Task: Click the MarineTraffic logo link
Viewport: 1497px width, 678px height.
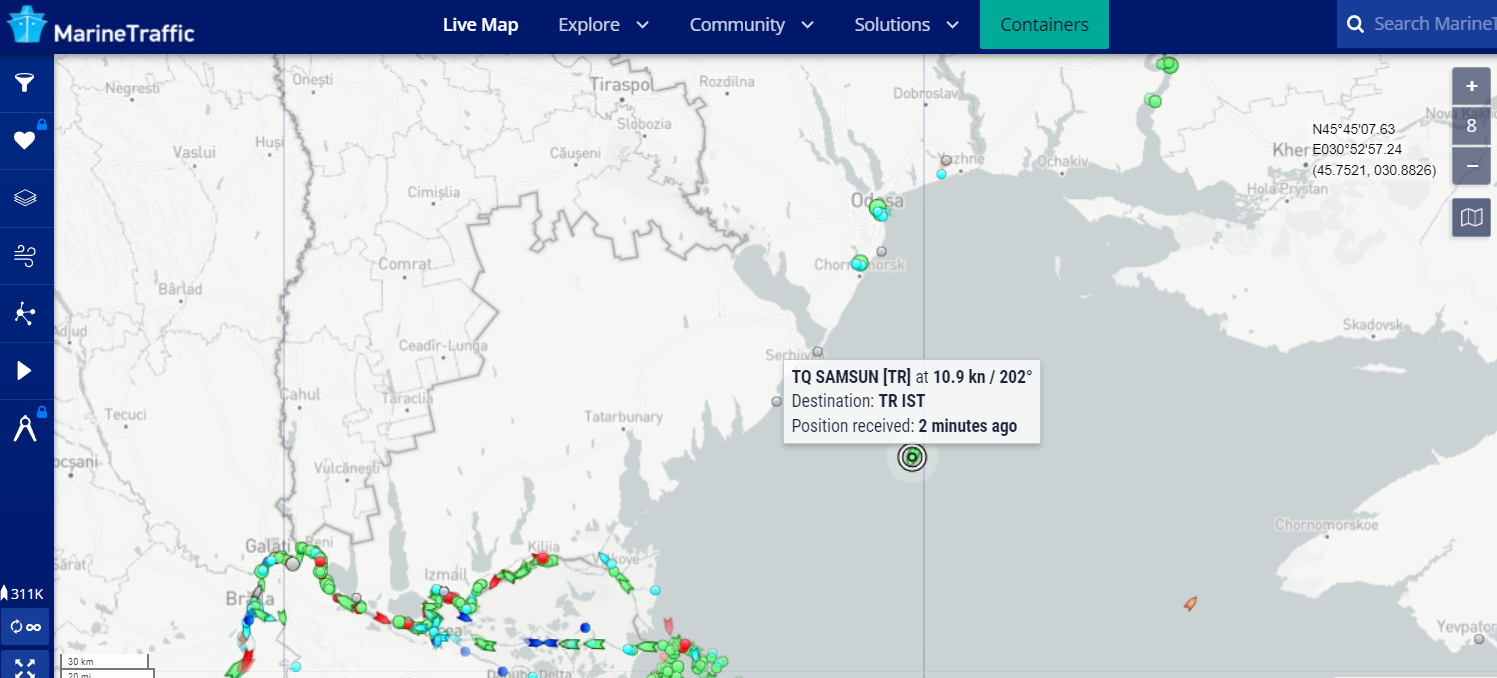Action: click(x=101, y=25)
